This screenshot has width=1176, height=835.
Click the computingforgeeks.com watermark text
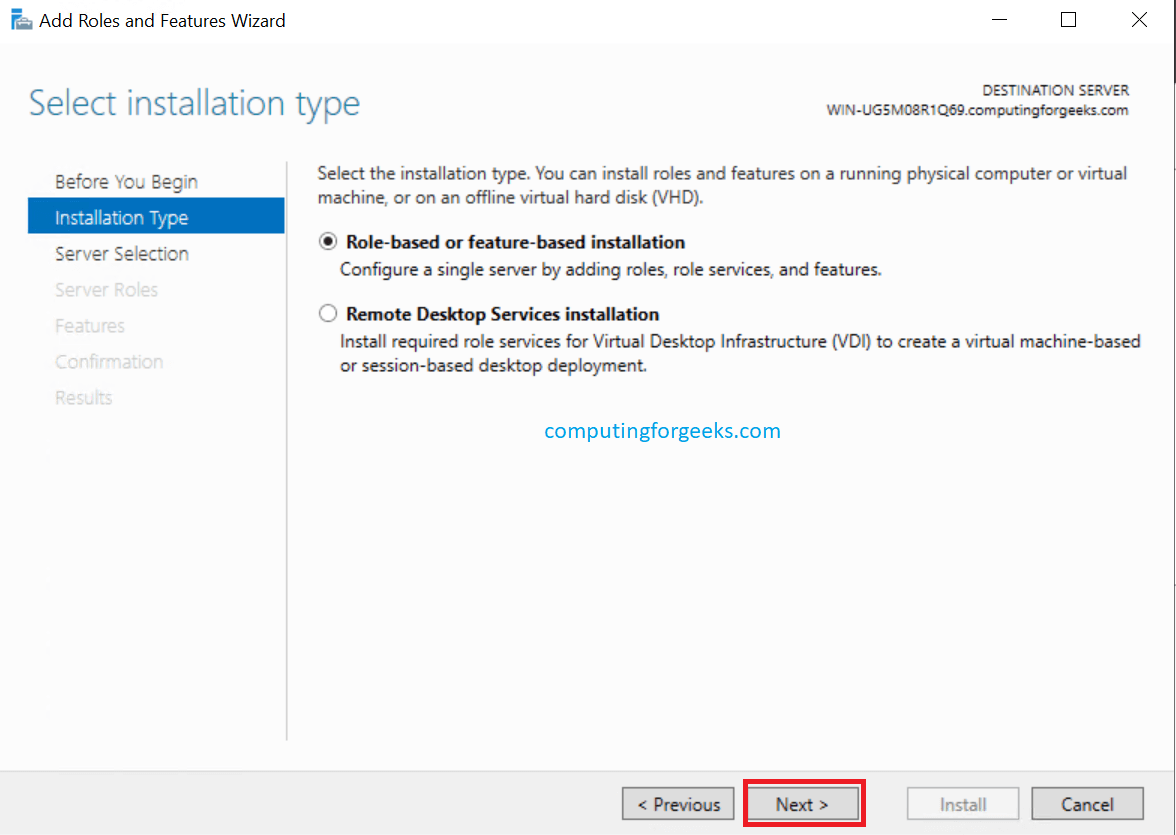(662, 431)
